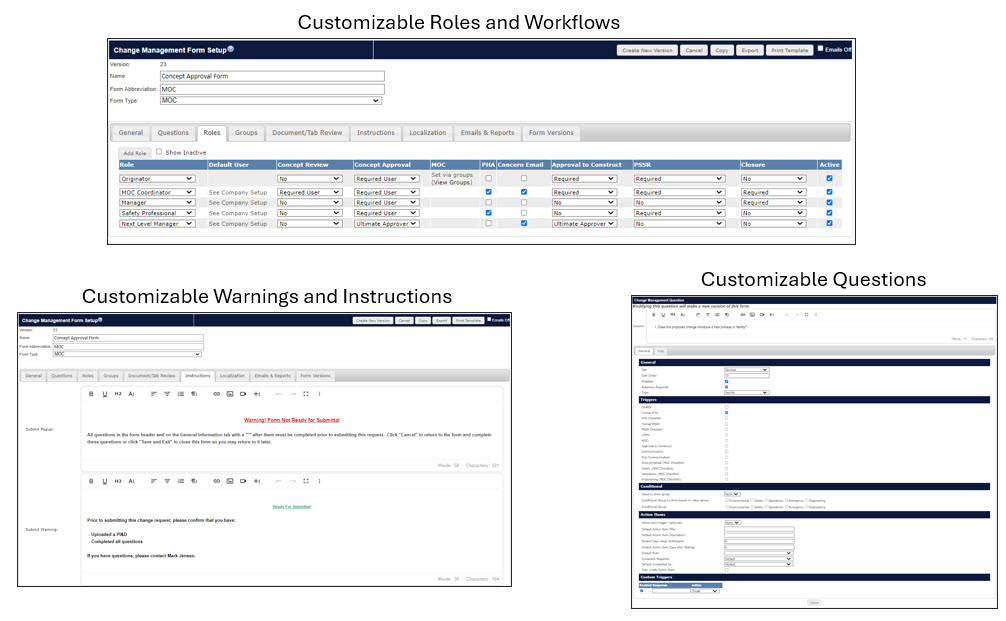Image resolution: width=1006 pixels, height=621 pixels.
Task: Toggle Bold in the Submit Popup editor
Action: tap(91, 394)
